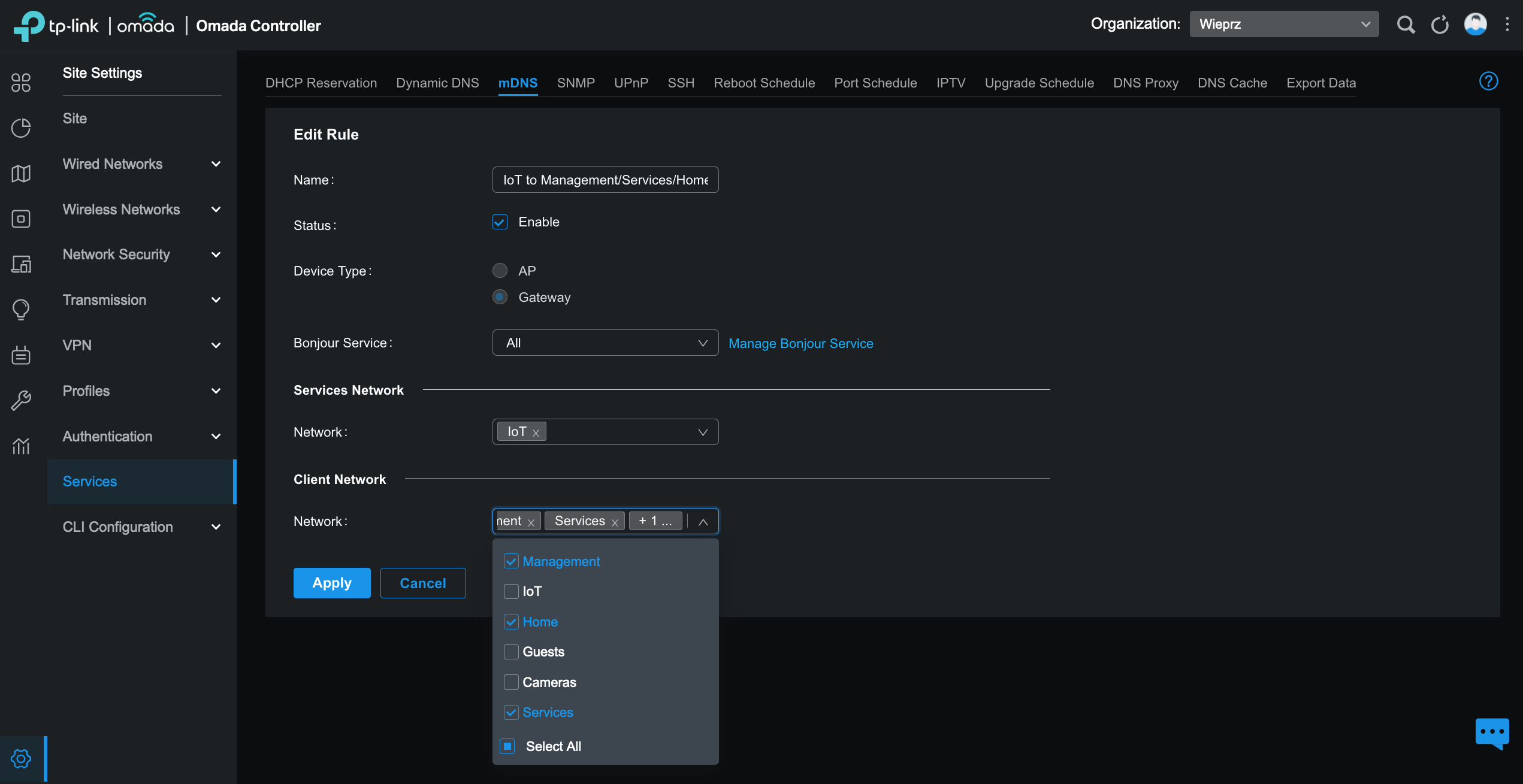This screenshot has width=1523, height=784.
Task: Open the help question mark icon
Action: pyautogui.click(x=1489, y=81)
